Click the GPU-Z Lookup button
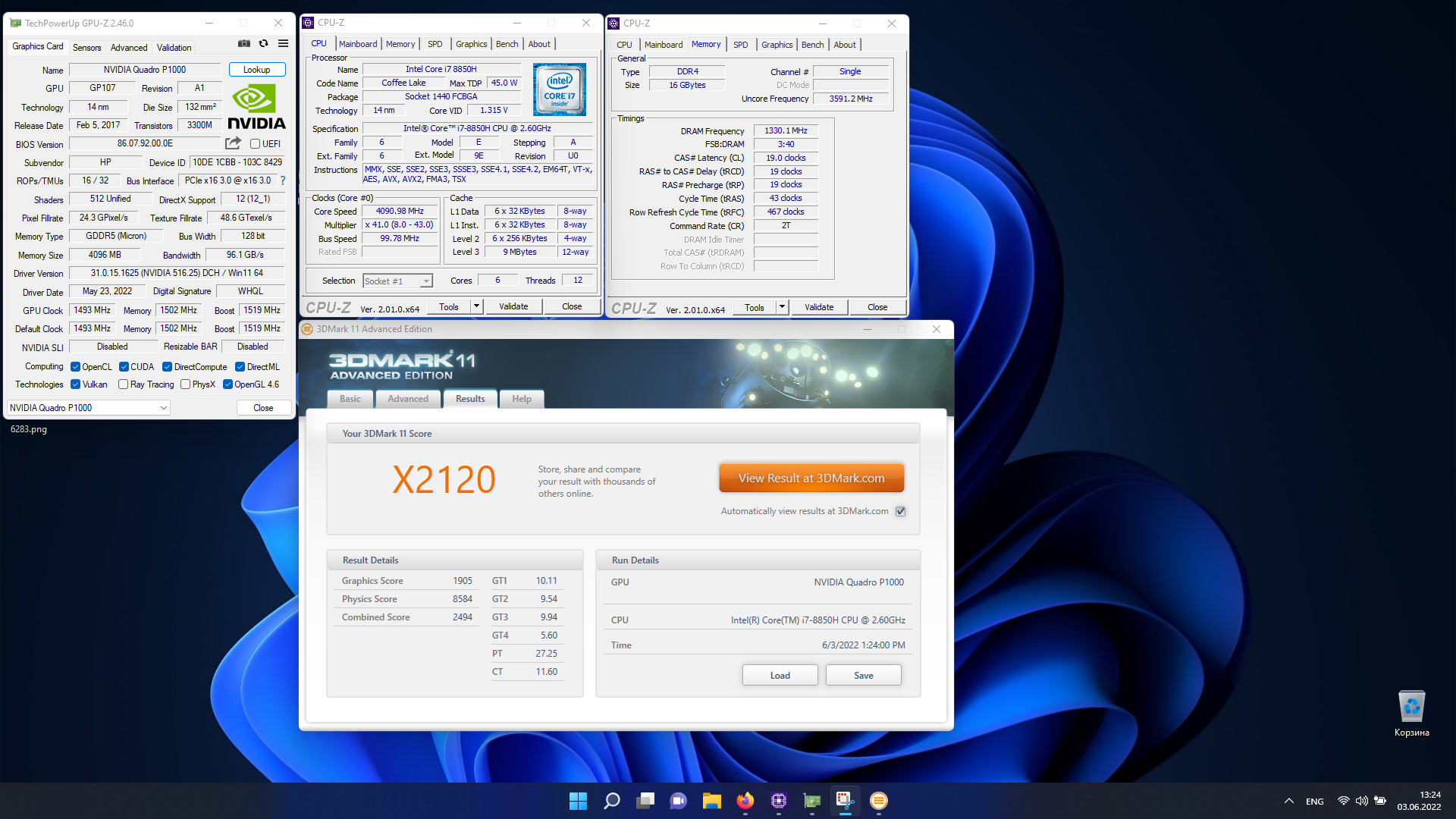This screenshot has width=1456, height=819. click(257, 70)
